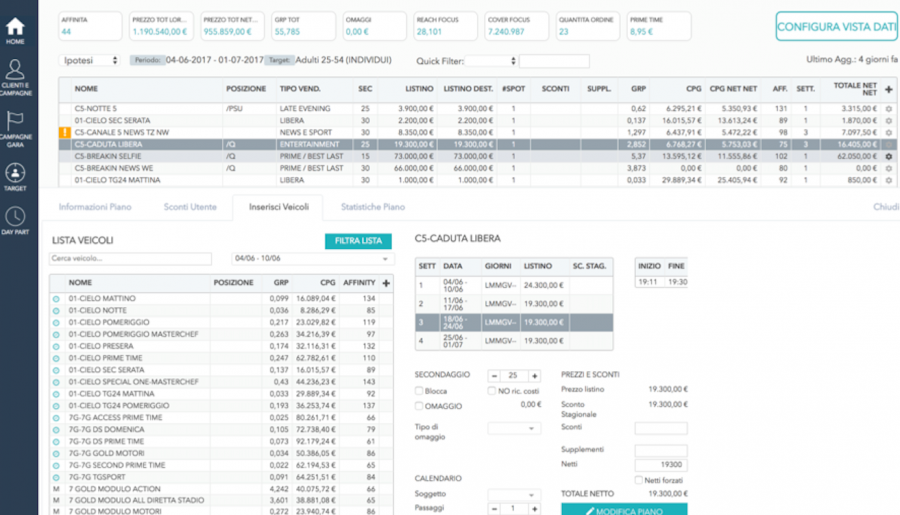This screenshot has height=515, width=900.
Task: Add 01-CIELO MATTINO using its plus icon
Action: 56,299
